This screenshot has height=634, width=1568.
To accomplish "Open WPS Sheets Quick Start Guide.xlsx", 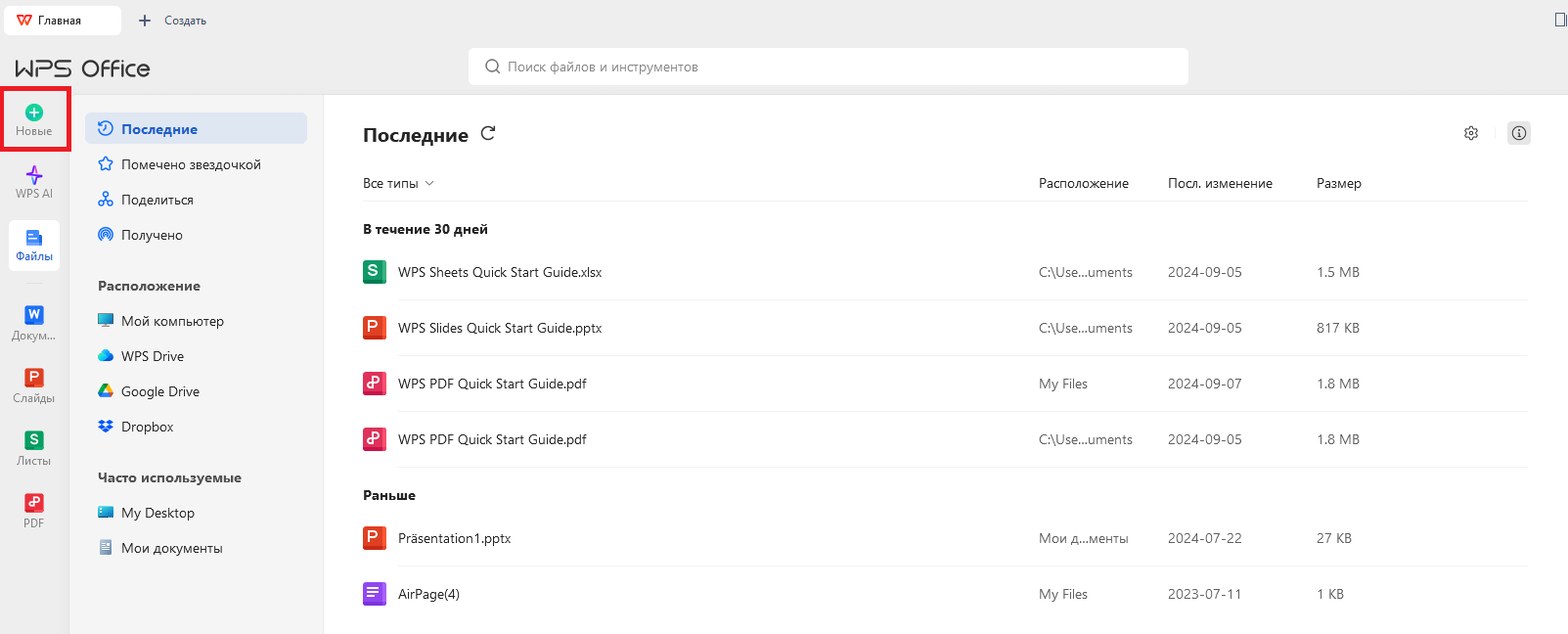I will [x=499, y=272].
